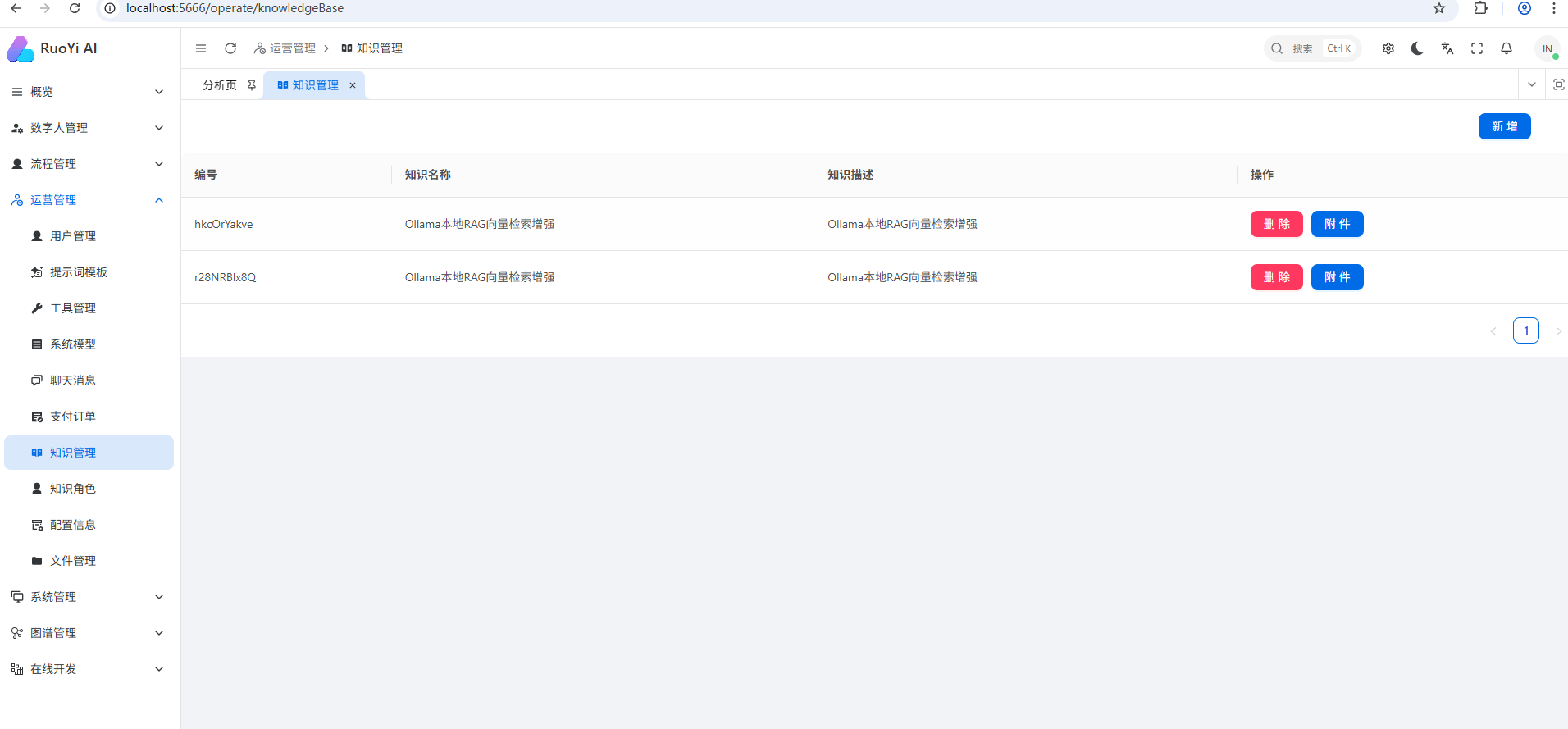Bookmark this page with the star icon
Viewport: 1568px width, 729px height.
click(x=1439, y=8)
